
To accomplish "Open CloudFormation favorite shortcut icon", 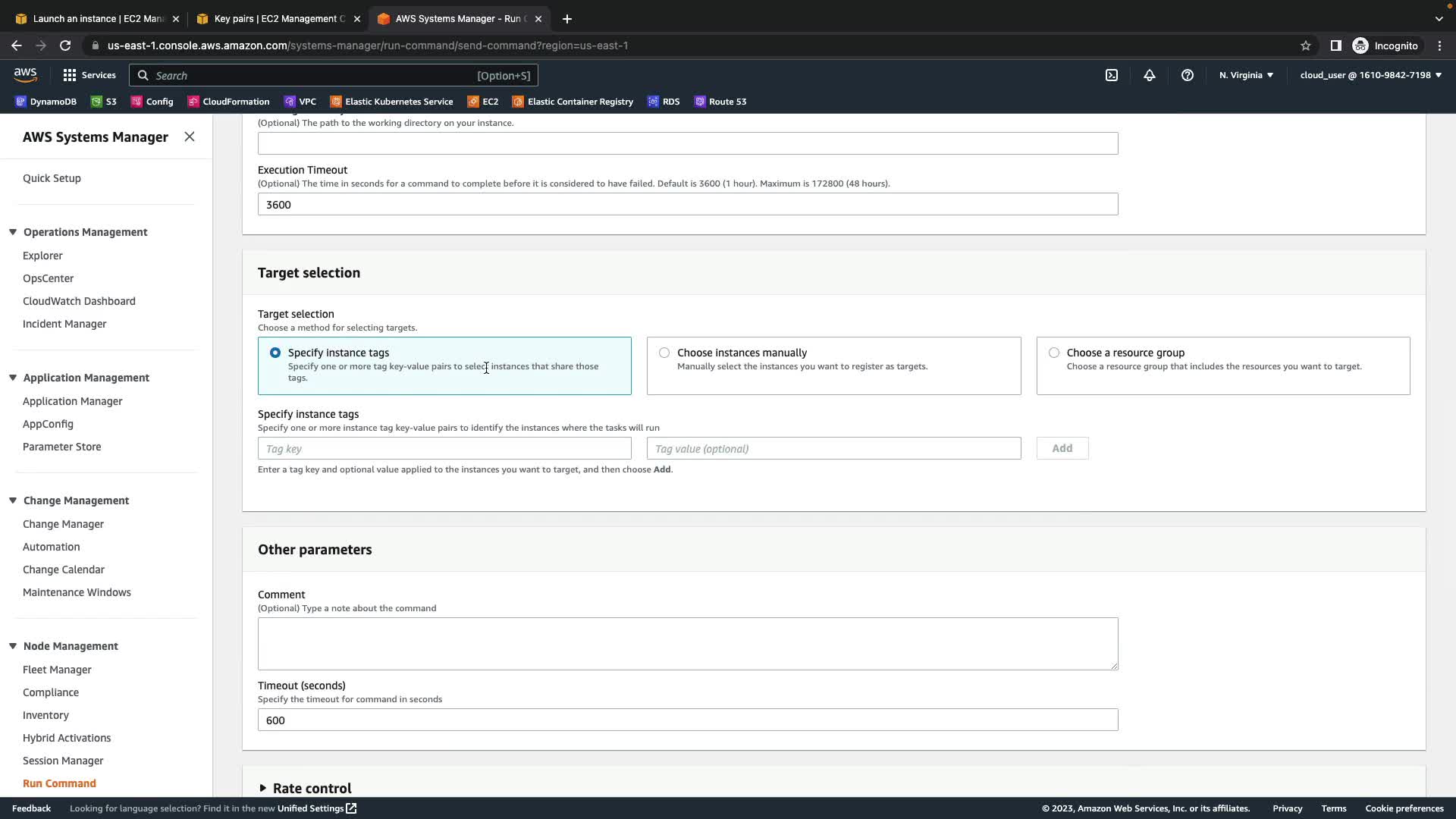I will pyautogui.click(x=193, y=102).
